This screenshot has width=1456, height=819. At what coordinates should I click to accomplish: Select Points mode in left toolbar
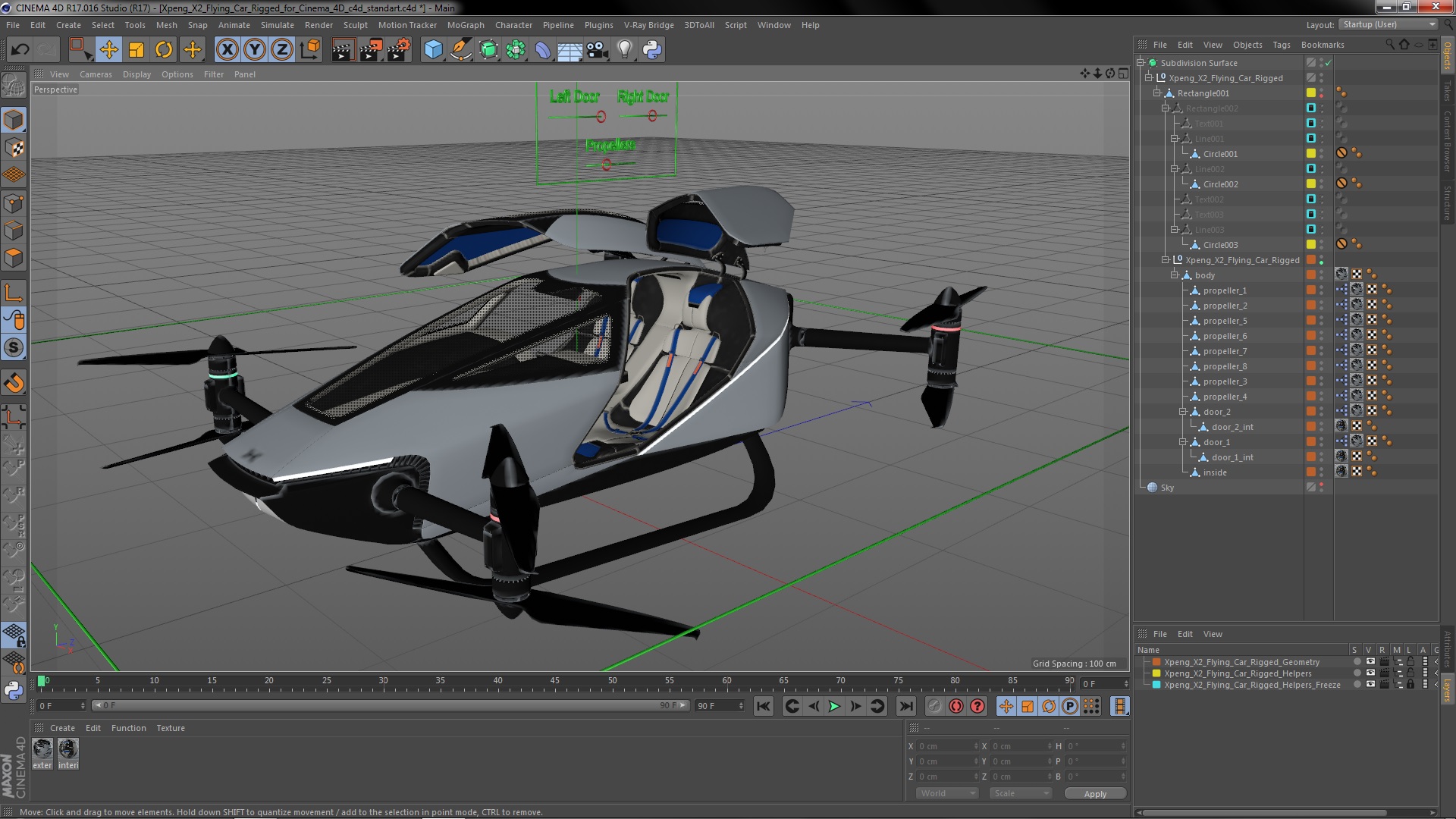coord(14,203)
